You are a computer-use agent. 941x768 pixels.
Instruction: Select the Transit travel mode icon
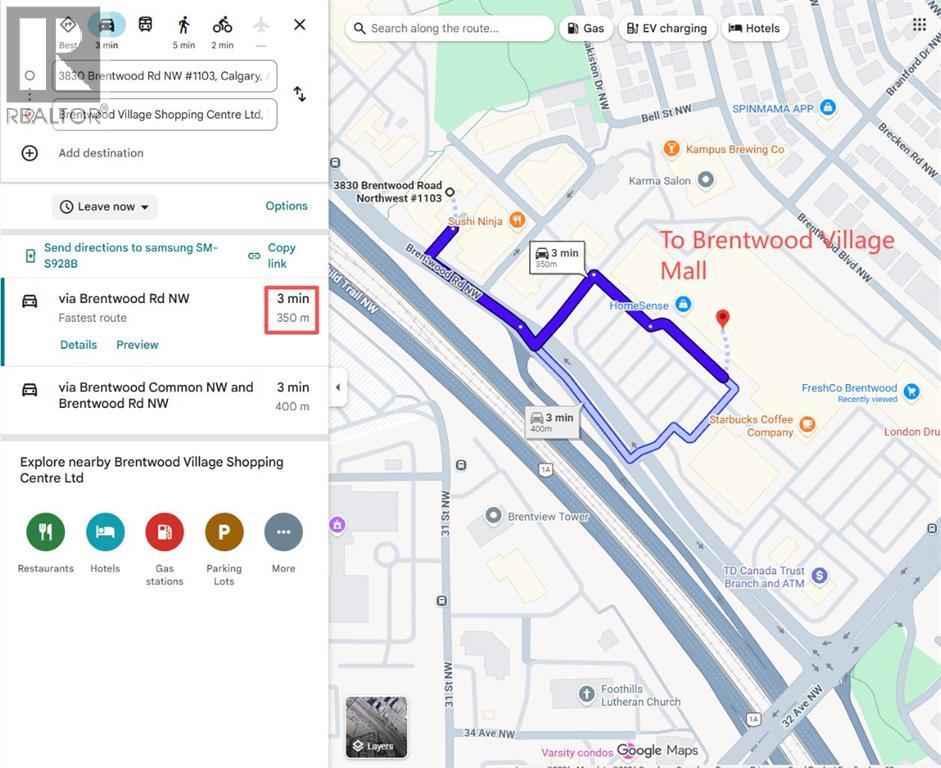click(145, 25)
